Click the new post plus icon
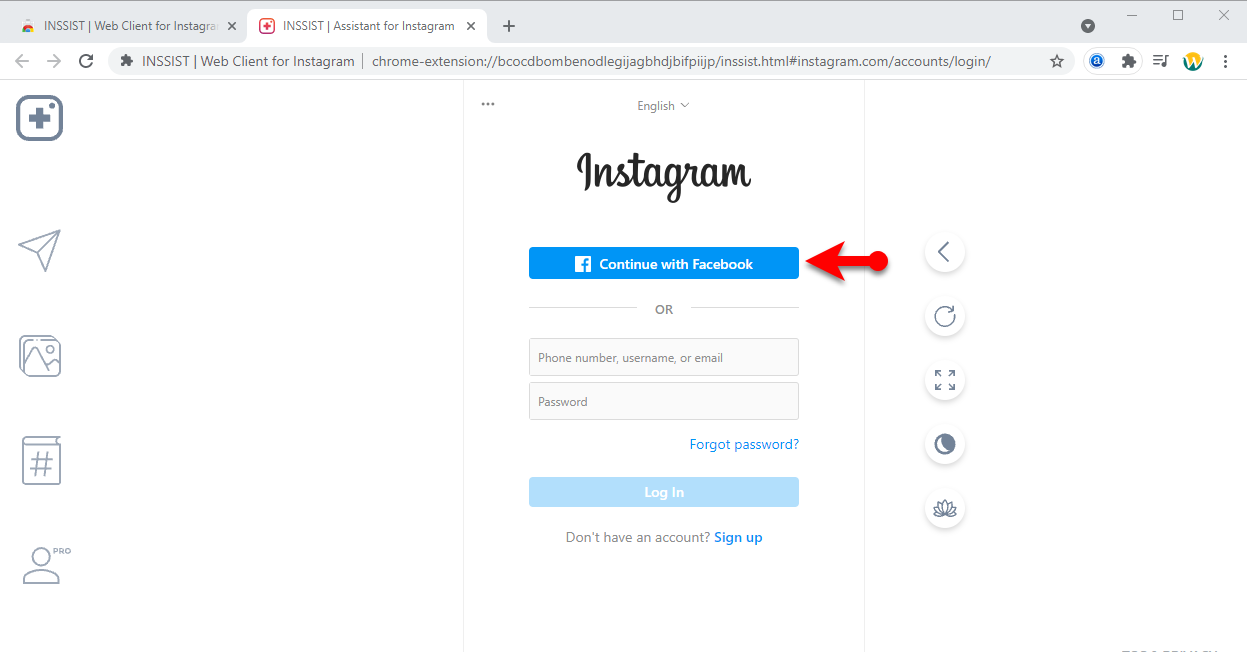The image size is (1247, 652). click(x=40, y=118)
